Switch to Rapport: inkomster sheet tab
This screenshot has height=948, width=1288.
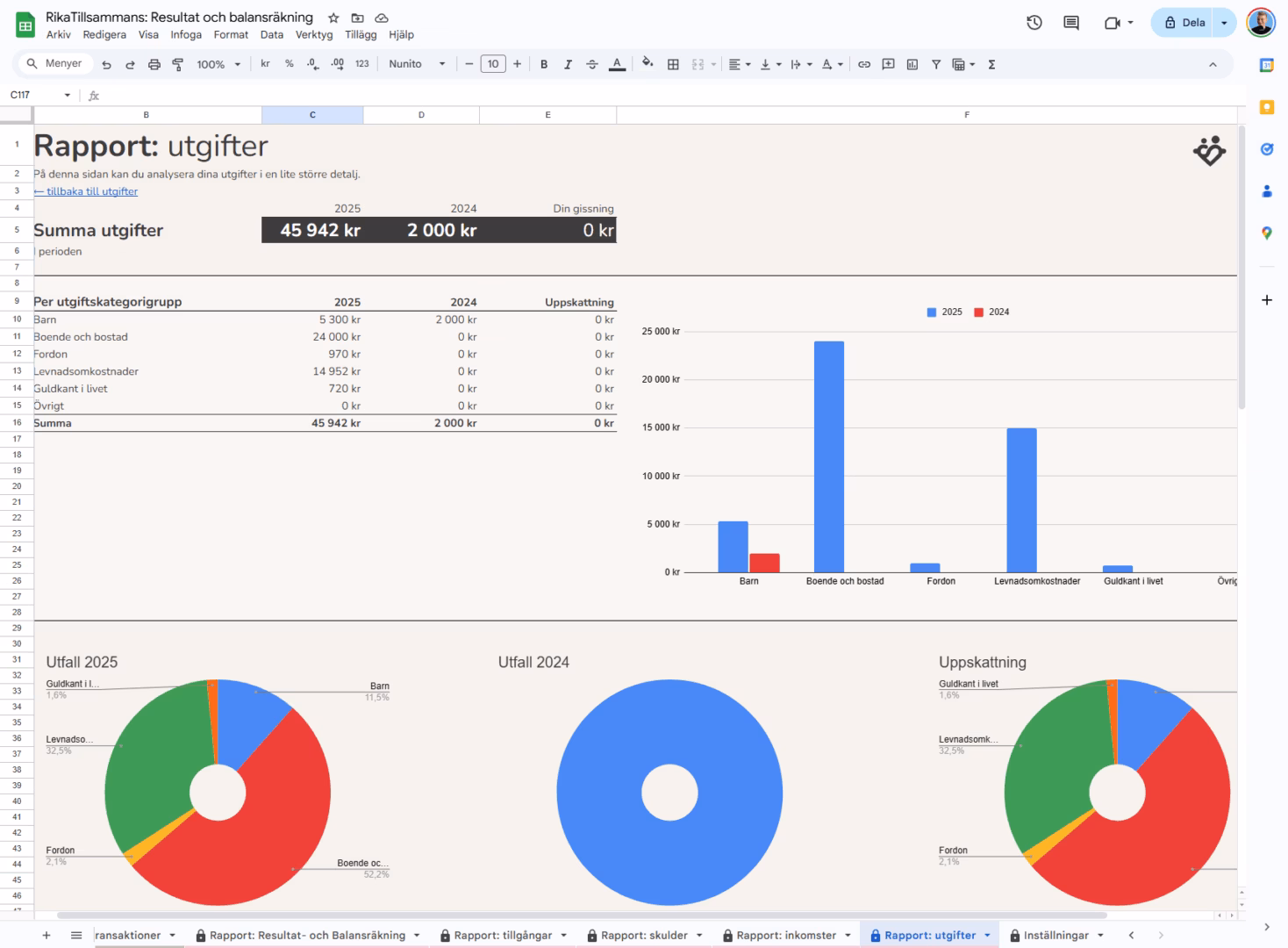[786, 936]
